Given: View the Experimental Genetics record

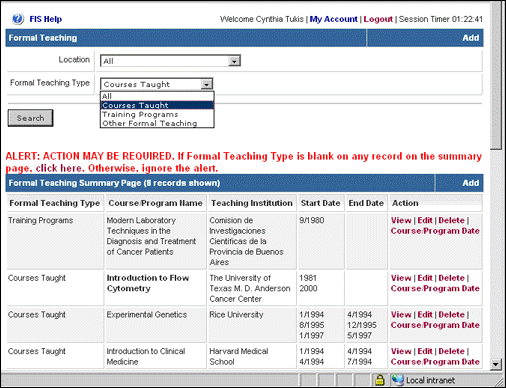Looking at the screenshot, I should pos(401,315).
